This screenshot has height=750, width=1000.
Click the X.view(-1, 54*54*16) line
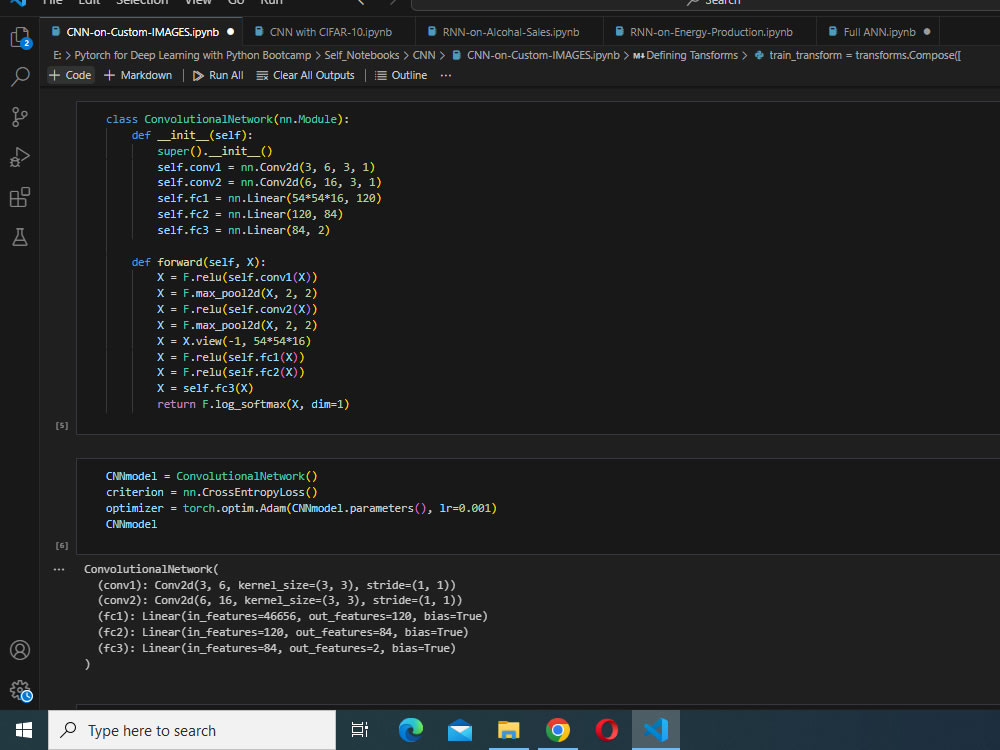pos(233,341)
